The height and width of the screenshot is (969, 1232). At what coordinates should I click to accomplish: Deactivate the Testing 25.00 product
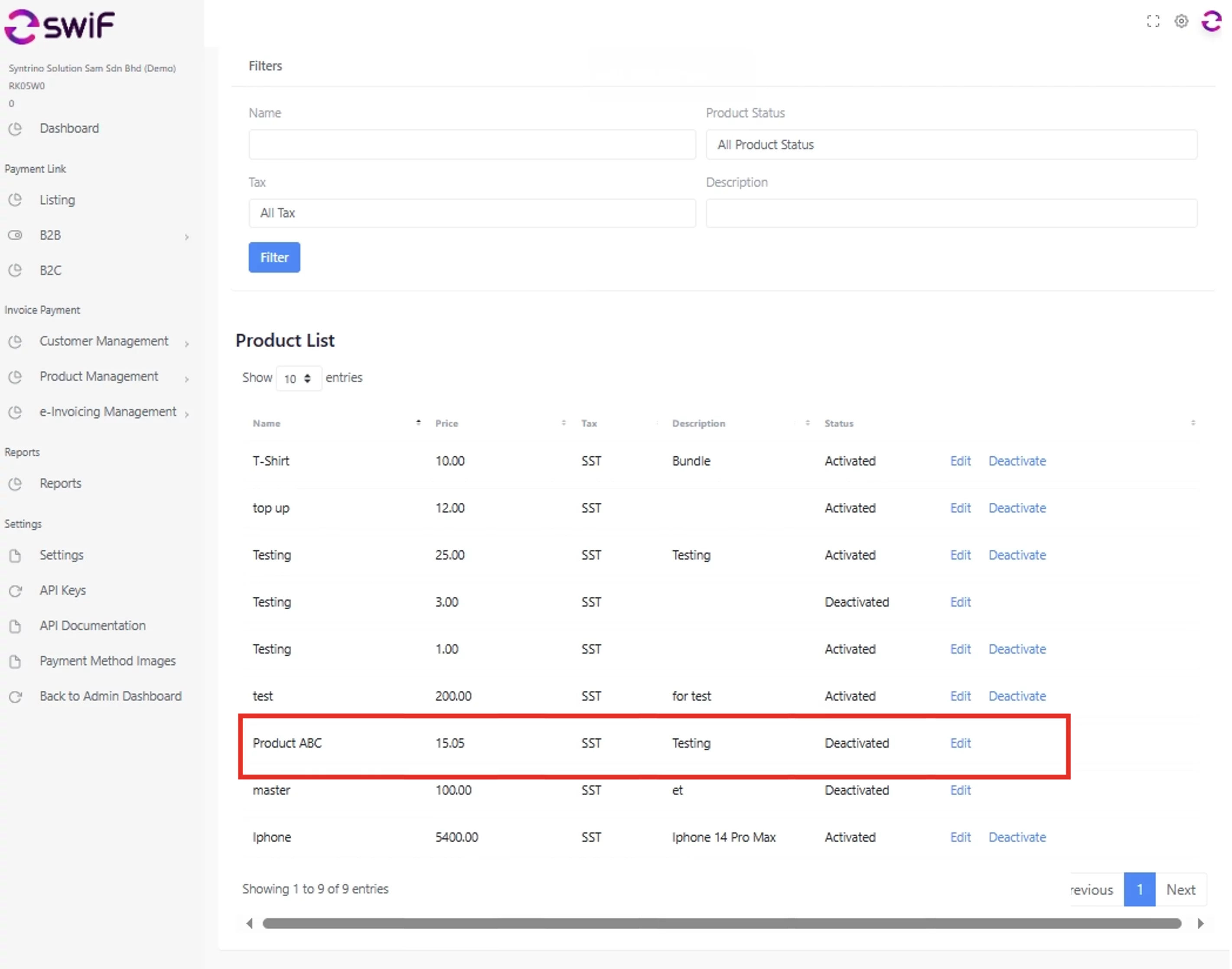click(x=1017, y=556)
